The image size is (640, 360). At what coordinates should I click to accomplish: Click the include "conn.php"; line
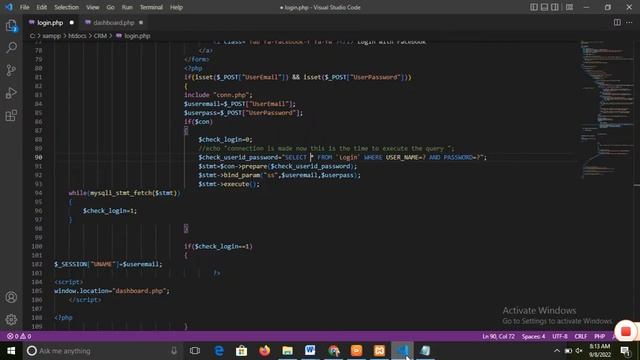(218, 95)
